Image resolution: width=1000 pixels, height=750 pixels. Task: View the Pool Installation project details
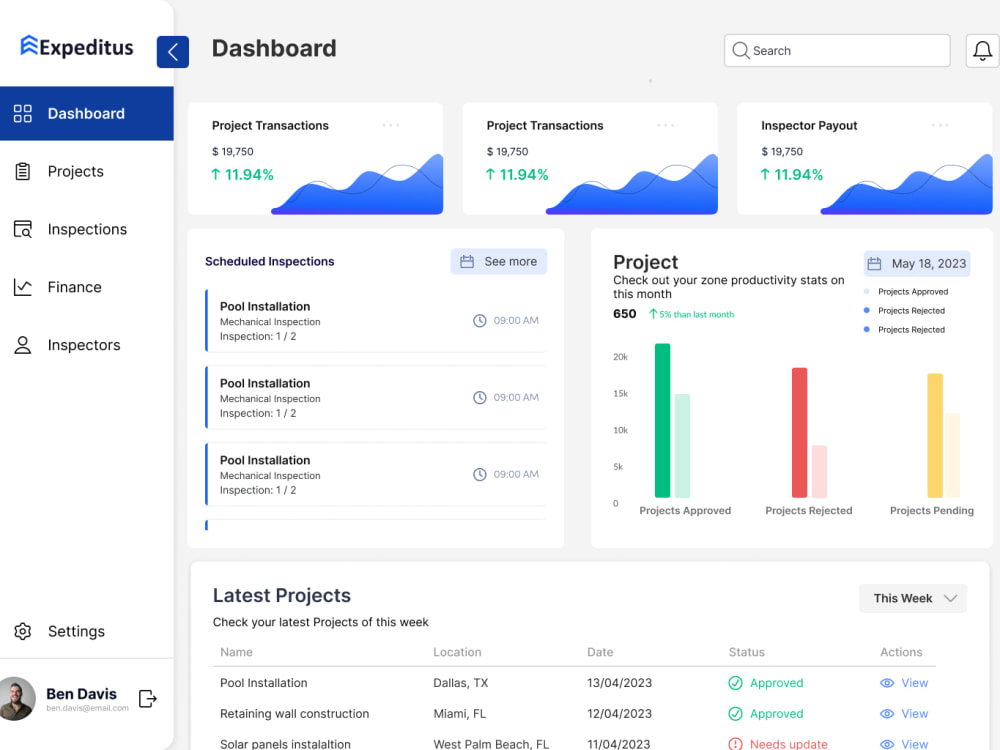pos(903,683)
